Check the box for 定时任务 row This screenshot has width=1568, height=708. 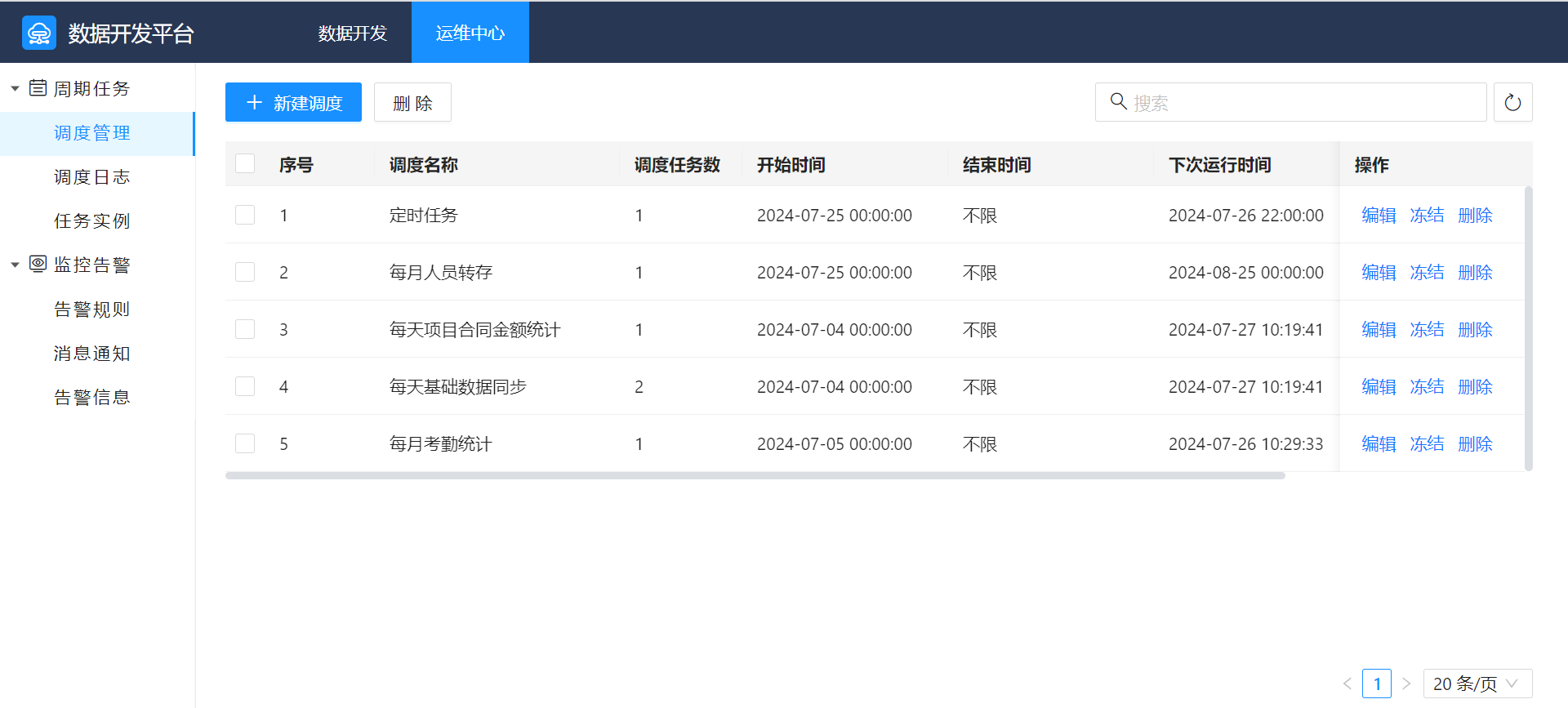245,215
